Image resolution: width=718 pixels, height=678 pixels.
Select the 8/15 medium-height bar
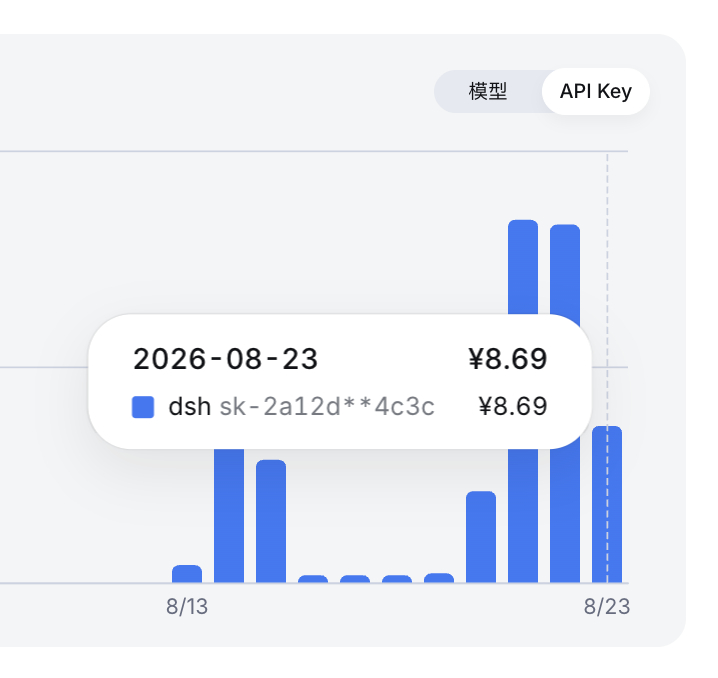271,521
